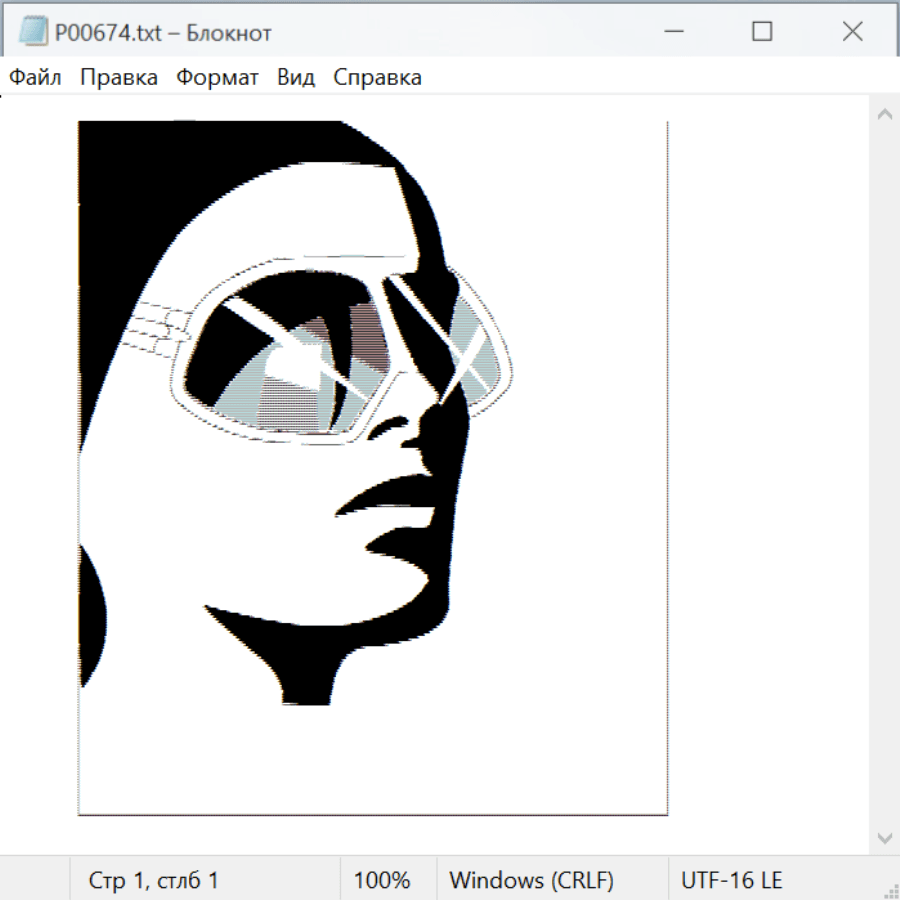
Task: Click the Notepad icon in title bar
Action: pyautogui.click(x=33, y=32)
